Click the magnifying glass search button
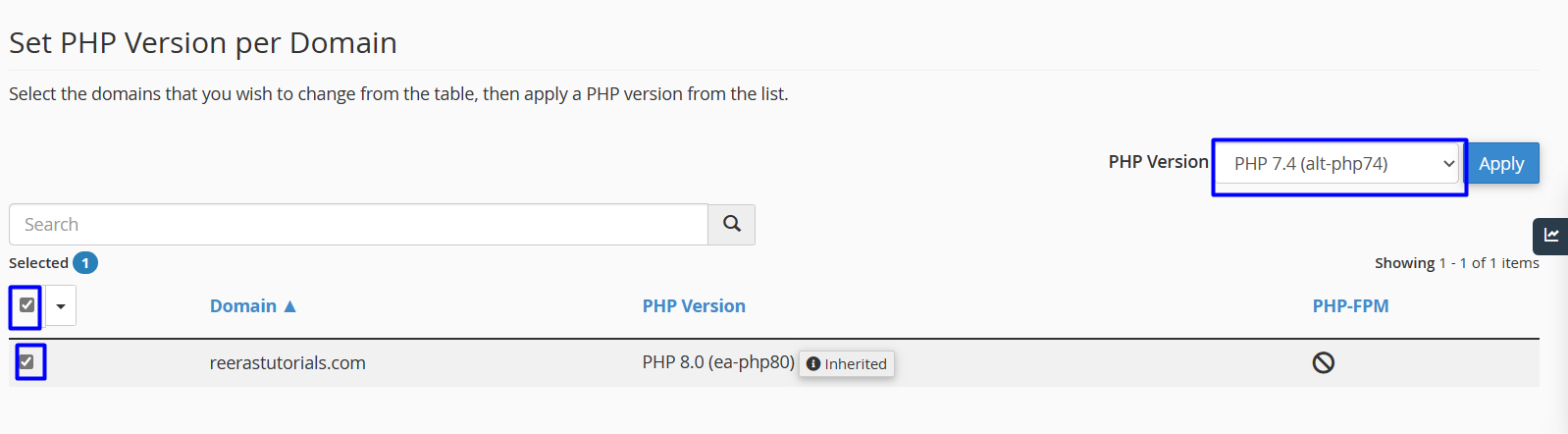 click(x=731, y=224)
